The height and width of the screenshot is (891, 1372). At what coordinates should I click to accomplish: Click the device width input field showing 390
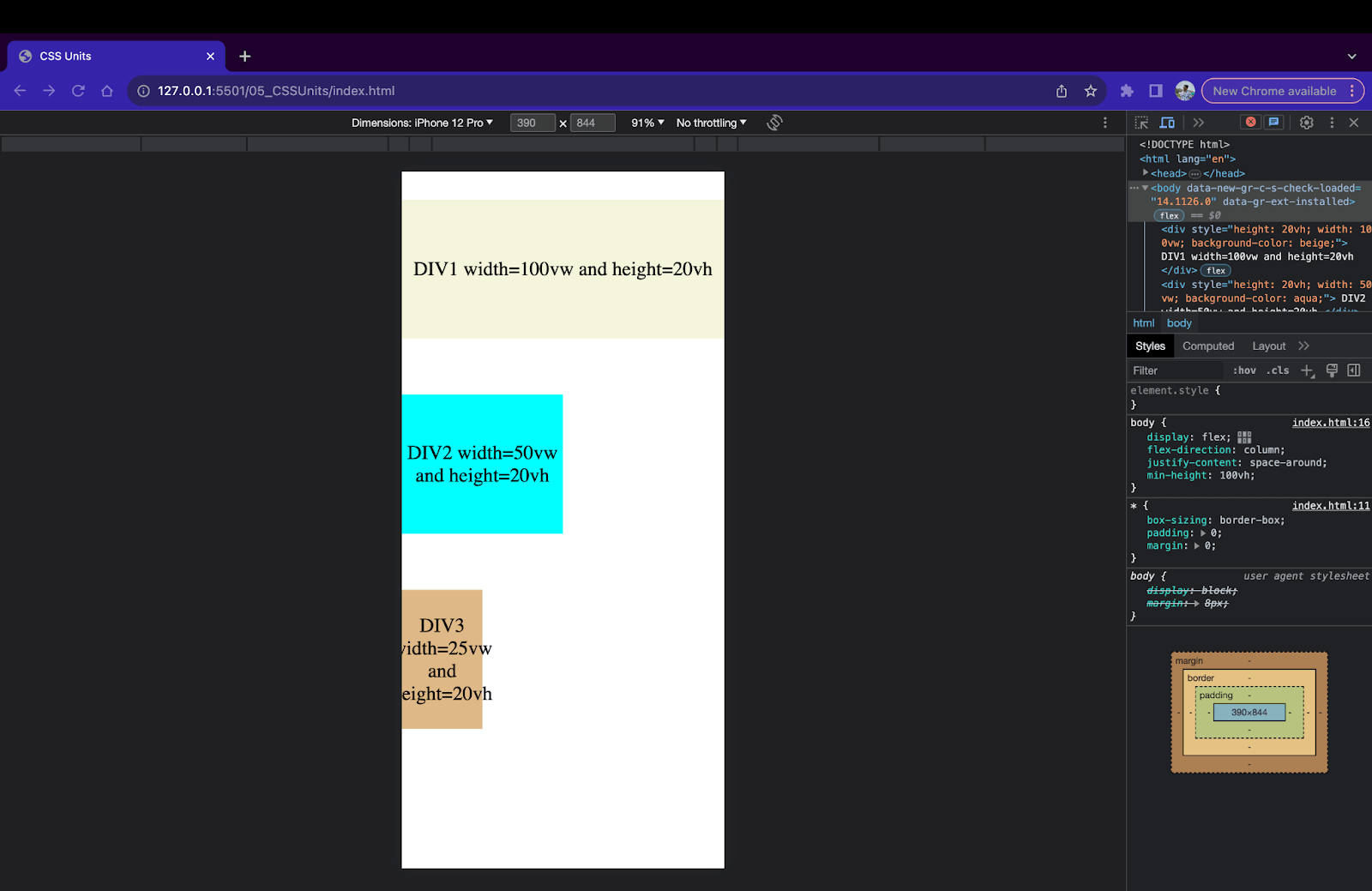[x=532, y=123]
